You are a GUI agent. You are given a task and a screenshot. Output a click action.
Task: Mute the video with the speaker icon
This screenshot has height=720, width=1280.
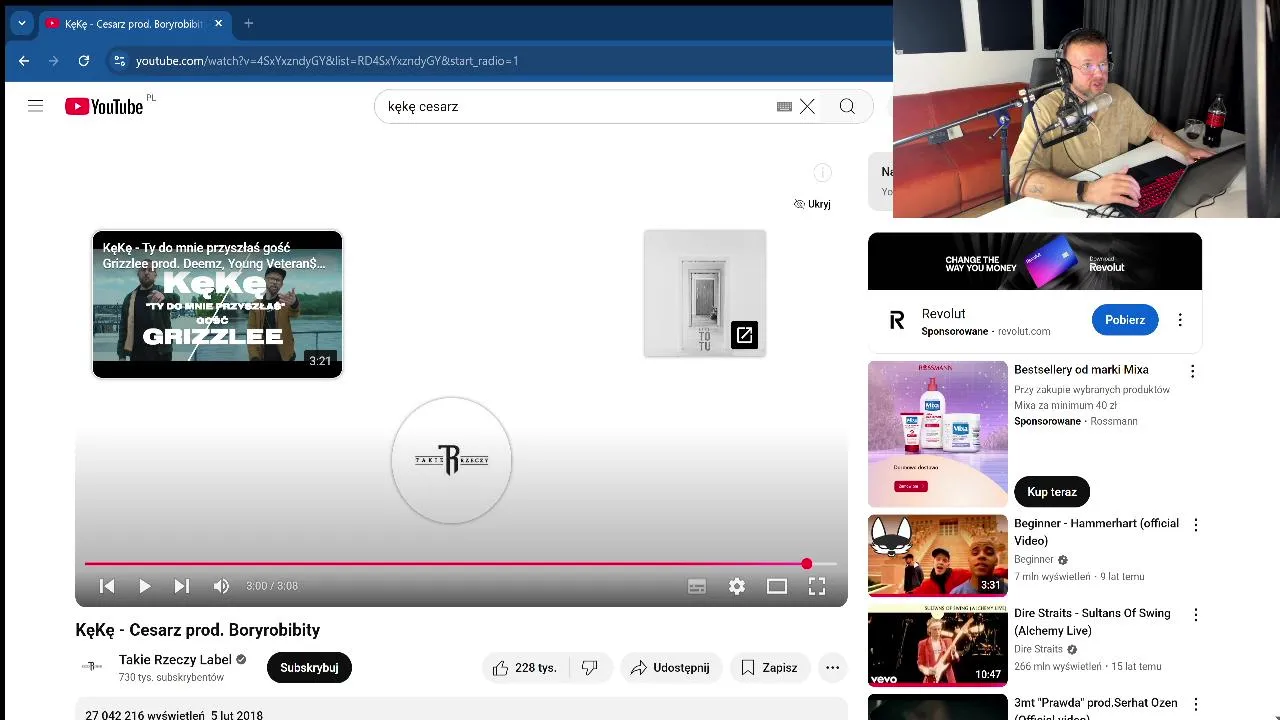coord(221,586)
